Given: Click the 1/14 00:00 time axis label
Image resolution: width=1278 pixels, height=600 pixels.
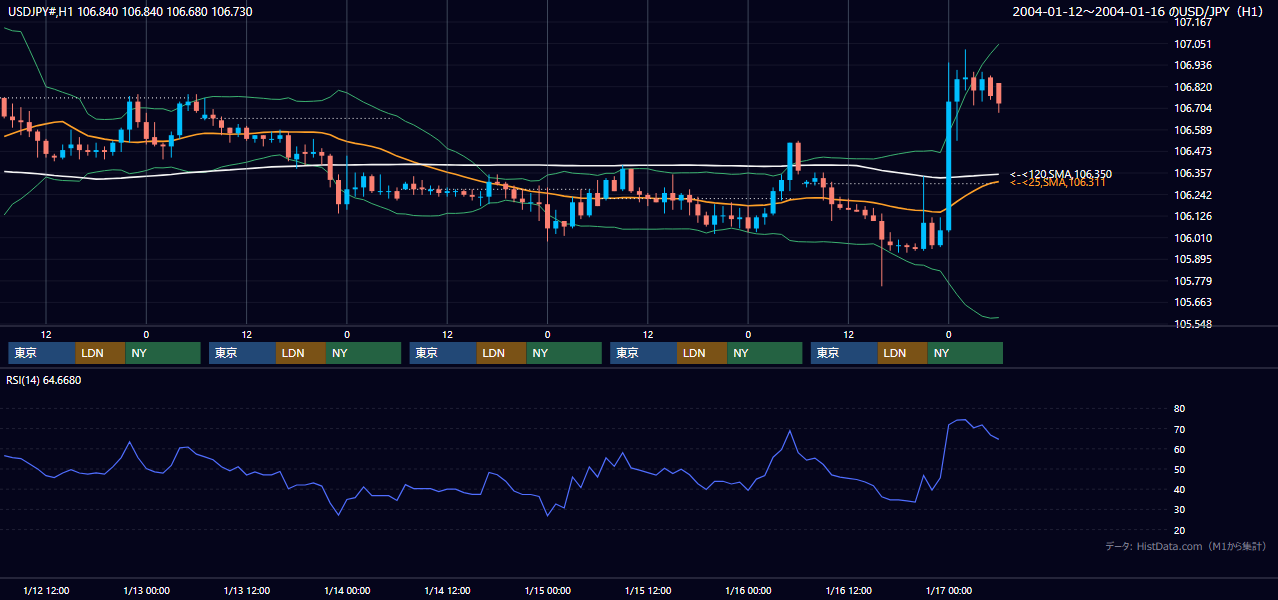Looking at the screenshot, I should click(347, 591).
